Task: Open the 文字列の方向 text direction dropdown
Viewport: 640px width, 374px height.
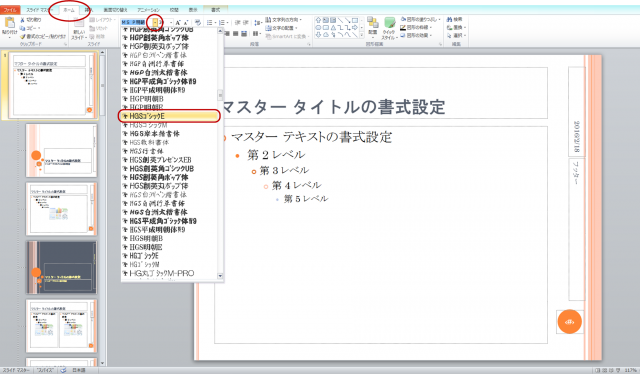Action: tap(283, 20)
